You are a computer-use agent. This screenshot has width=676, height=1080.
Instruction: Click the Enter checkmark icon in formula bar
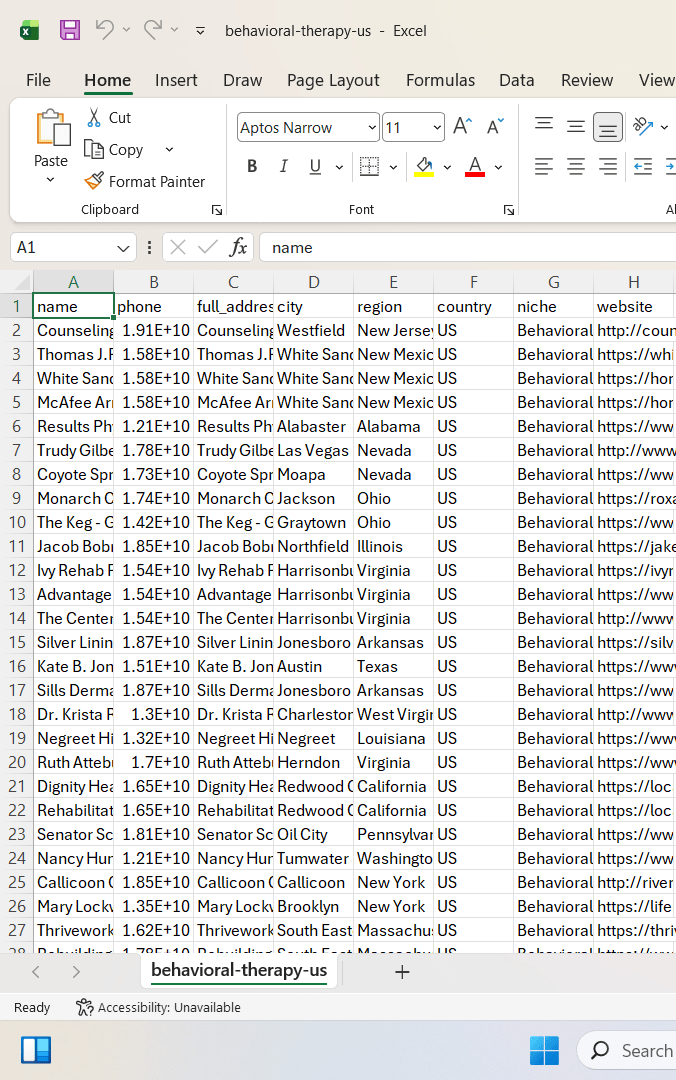[207, 247]
